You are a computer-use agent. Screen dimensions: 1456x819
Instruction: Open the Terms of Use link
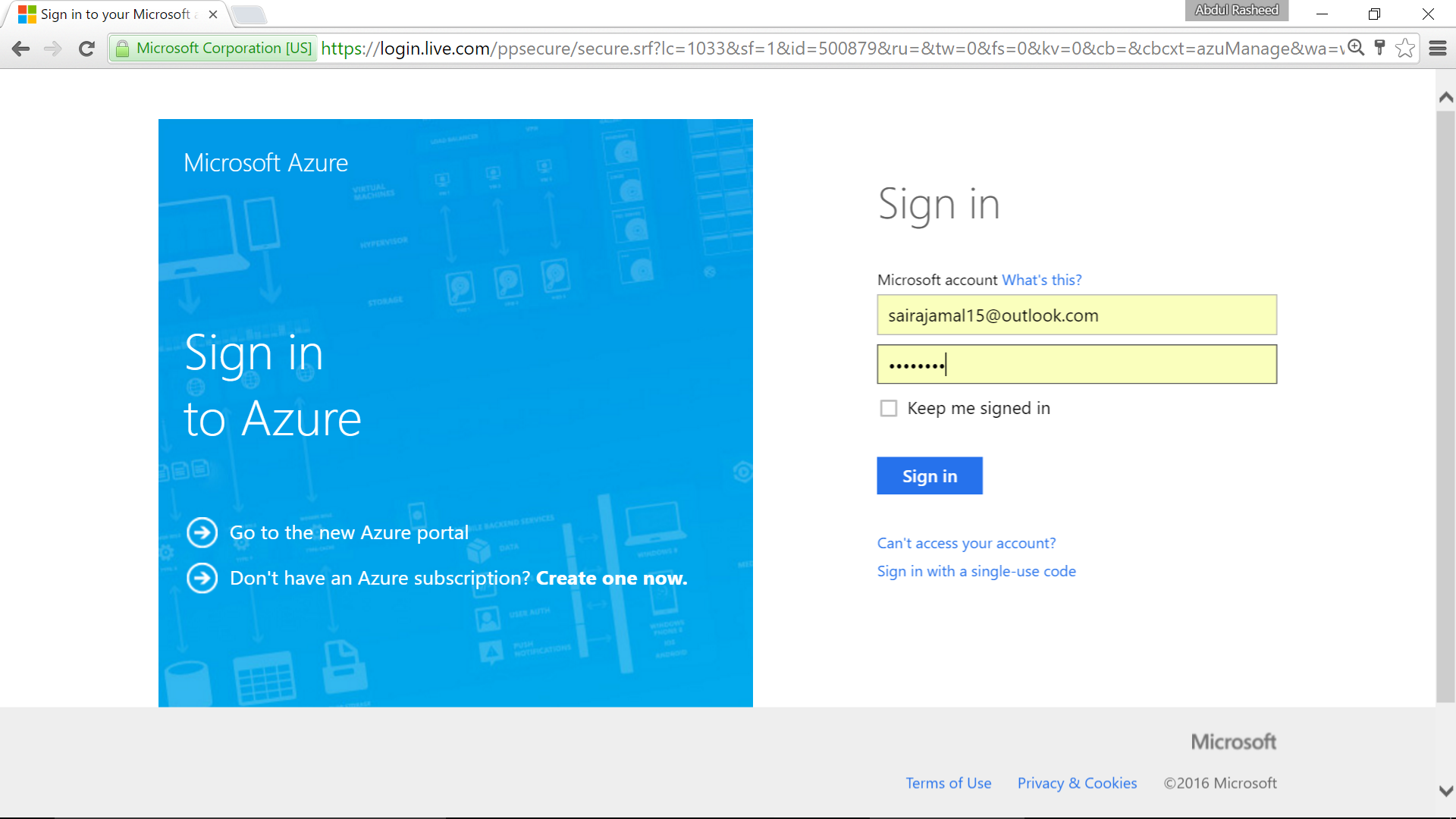(x=949, y=783)
